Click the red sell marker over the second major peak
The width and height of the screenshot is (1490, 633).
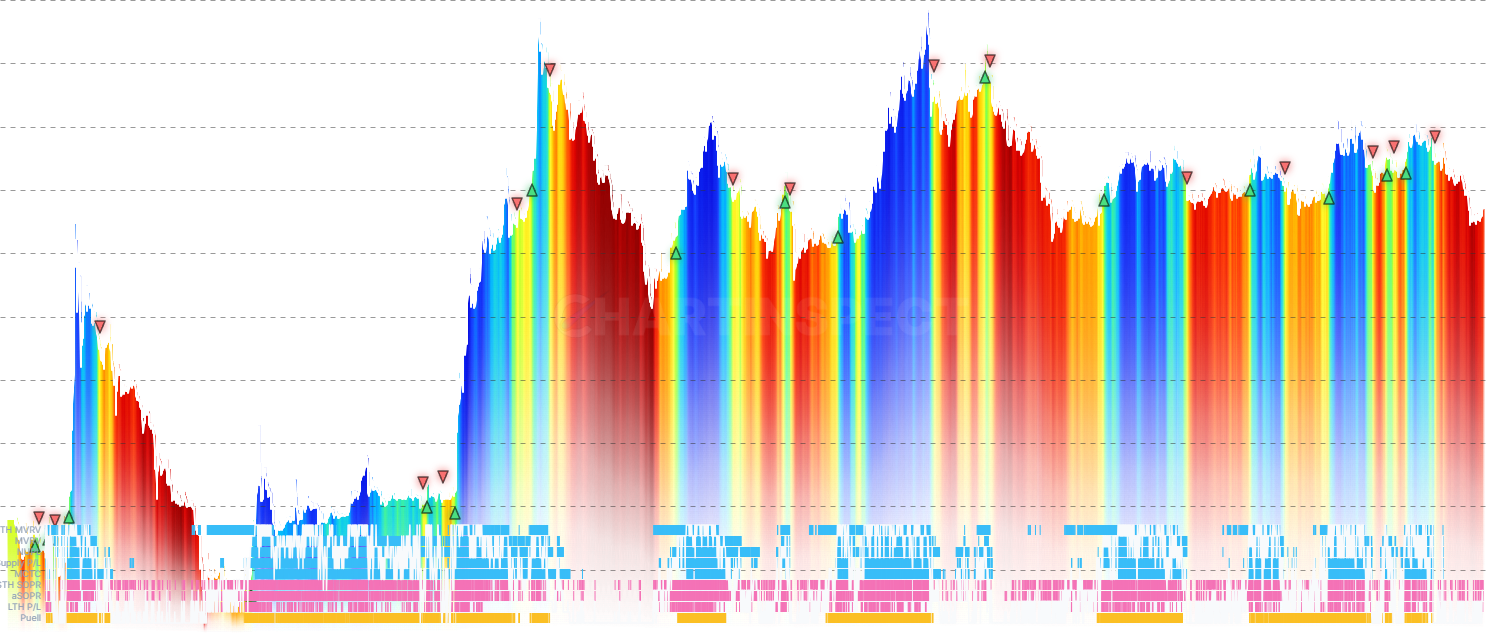tap(553, 68)
